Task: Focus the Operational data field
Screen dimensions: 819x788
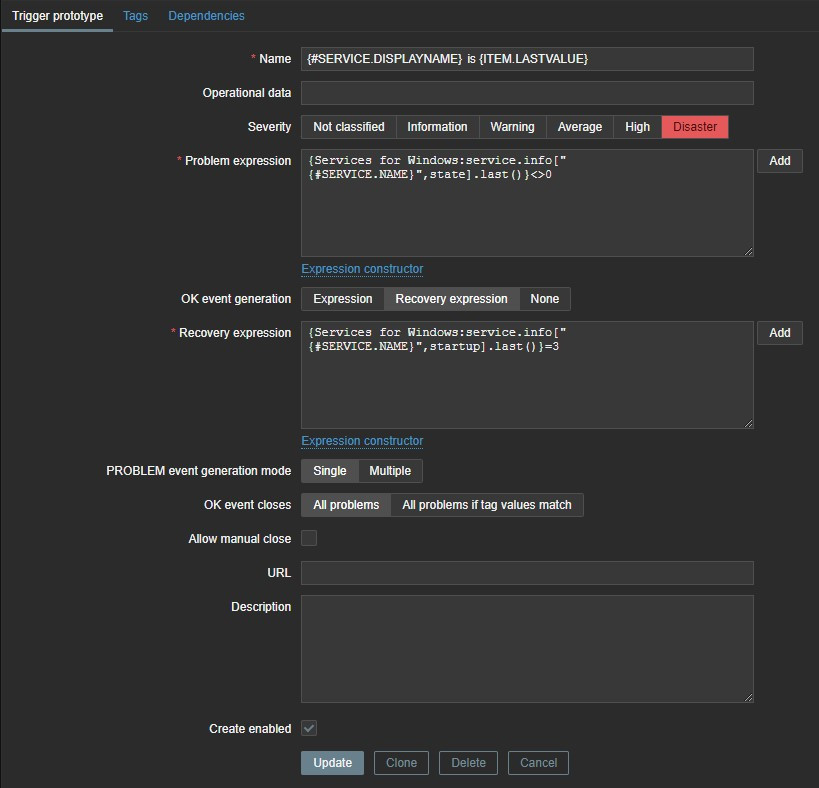Action: (526, 93)
